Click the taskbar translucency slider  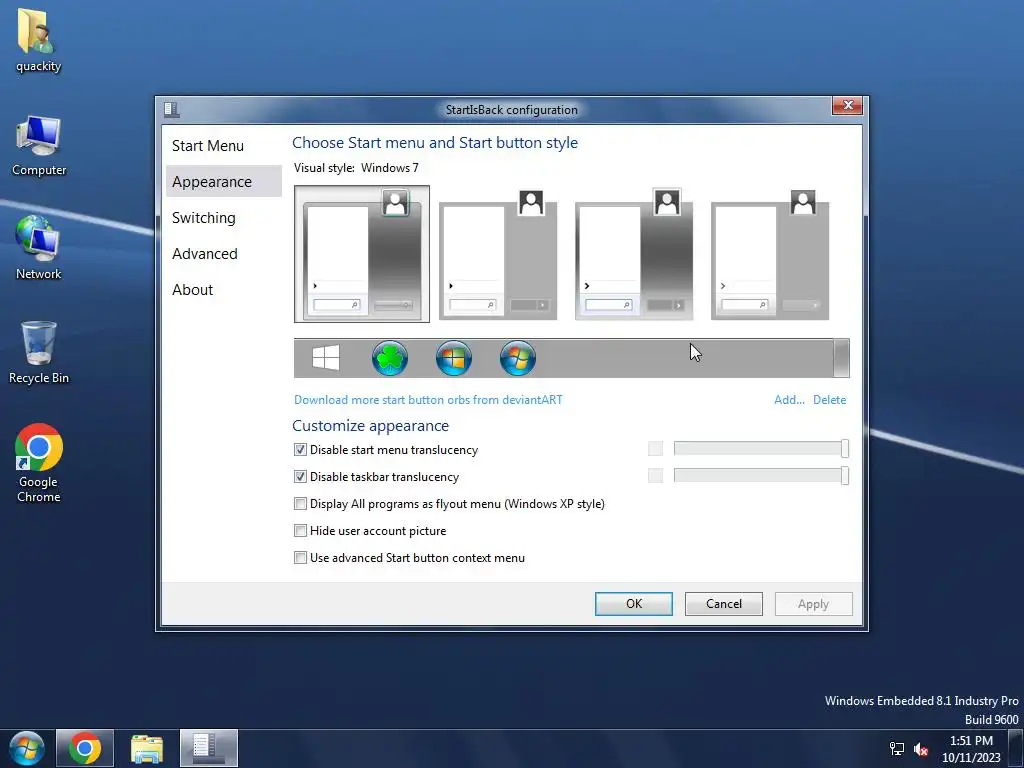coord(761,475)
